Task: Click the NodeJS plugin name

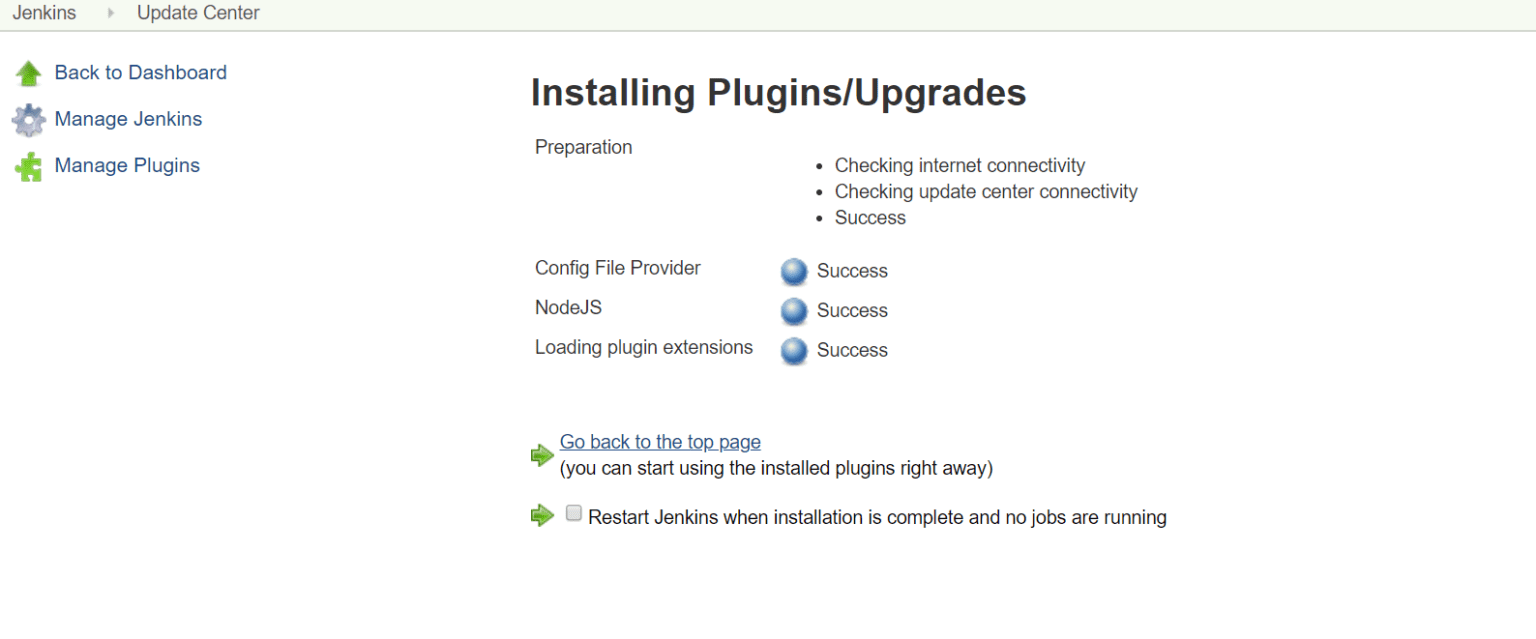Action: pos(568,308)
